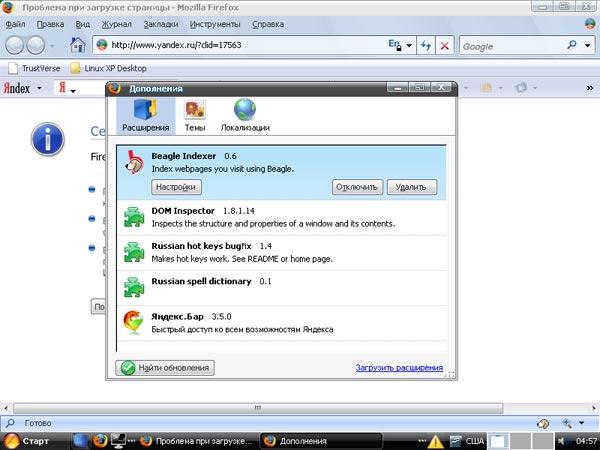
Task: Click the horizontal scrollbar of the page
Action: 258,408
